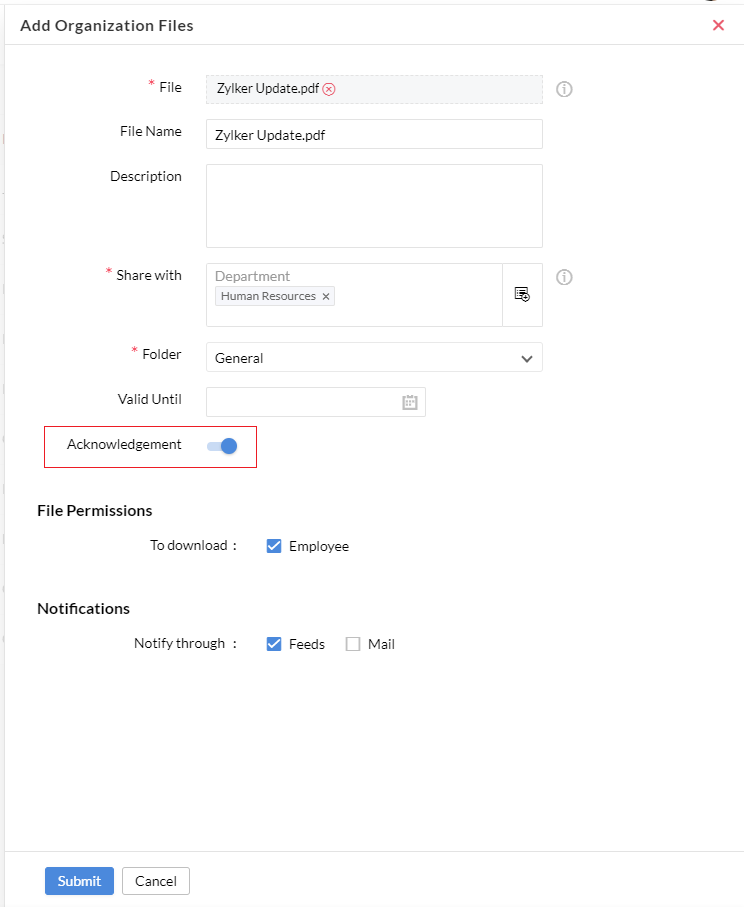Click the File upload drop area

[x=374, y=89]
